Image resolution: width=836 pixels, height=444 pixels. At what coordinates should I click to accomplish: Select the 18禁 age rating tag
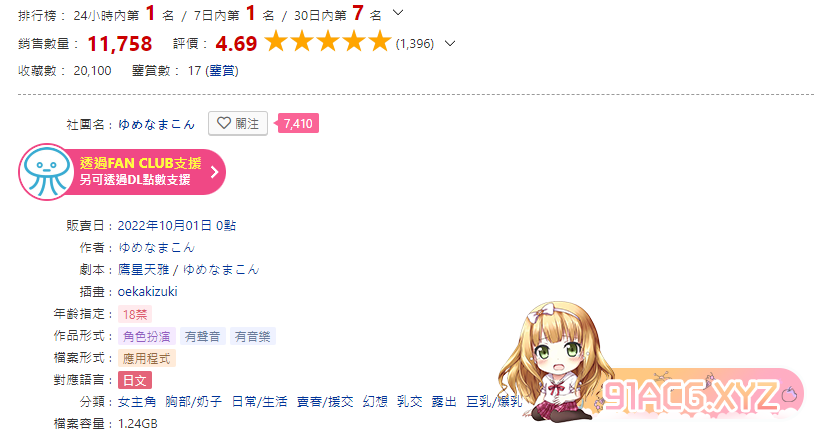[134, 314]
